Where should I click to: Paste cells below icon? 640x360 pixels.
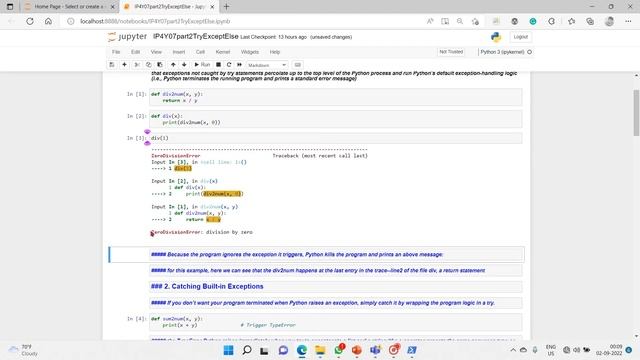[160, 65]
